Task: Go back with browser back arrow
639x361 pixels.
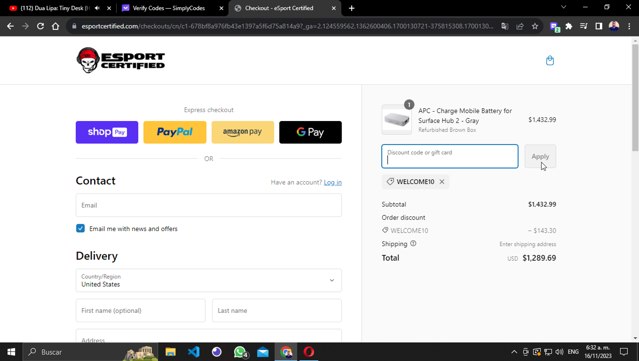Action: [10, 26]
